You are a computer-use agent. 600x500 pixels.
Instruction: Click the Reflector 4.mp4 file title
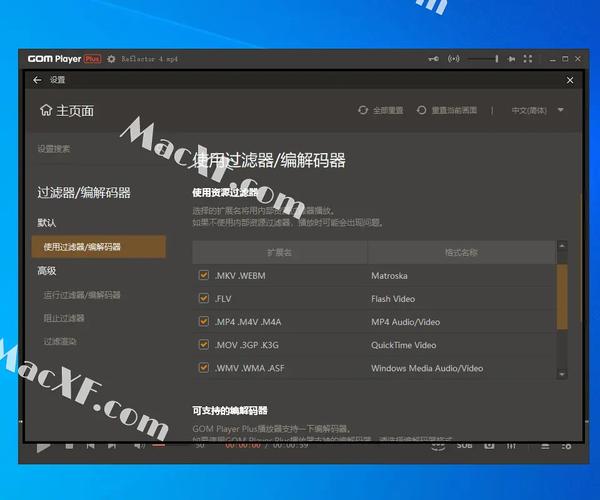click(150, 59)
